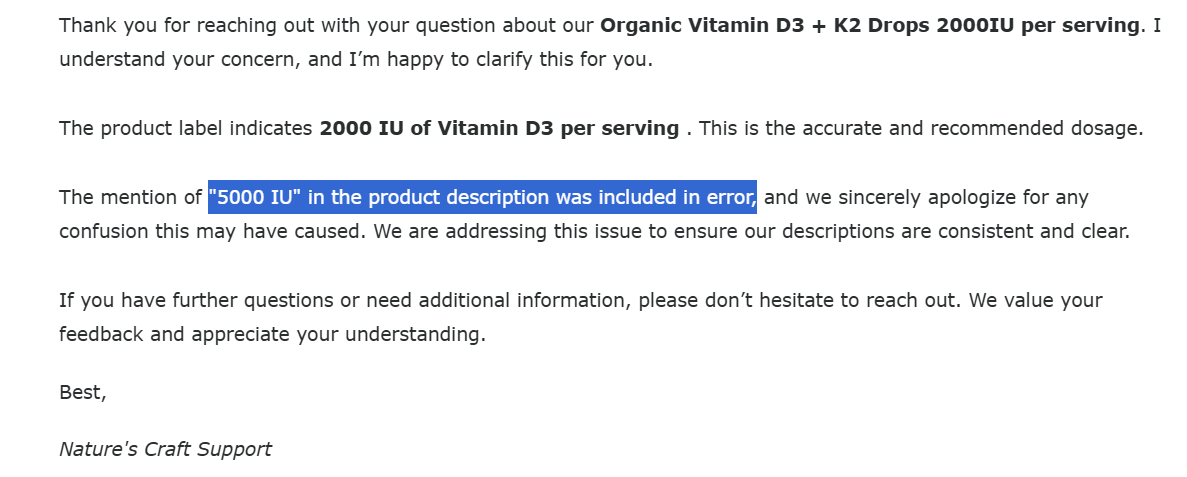The image size is (1187, 477).
Task: Click the italic "Nature's Craft Support" signature
Action: pos(165,449)
